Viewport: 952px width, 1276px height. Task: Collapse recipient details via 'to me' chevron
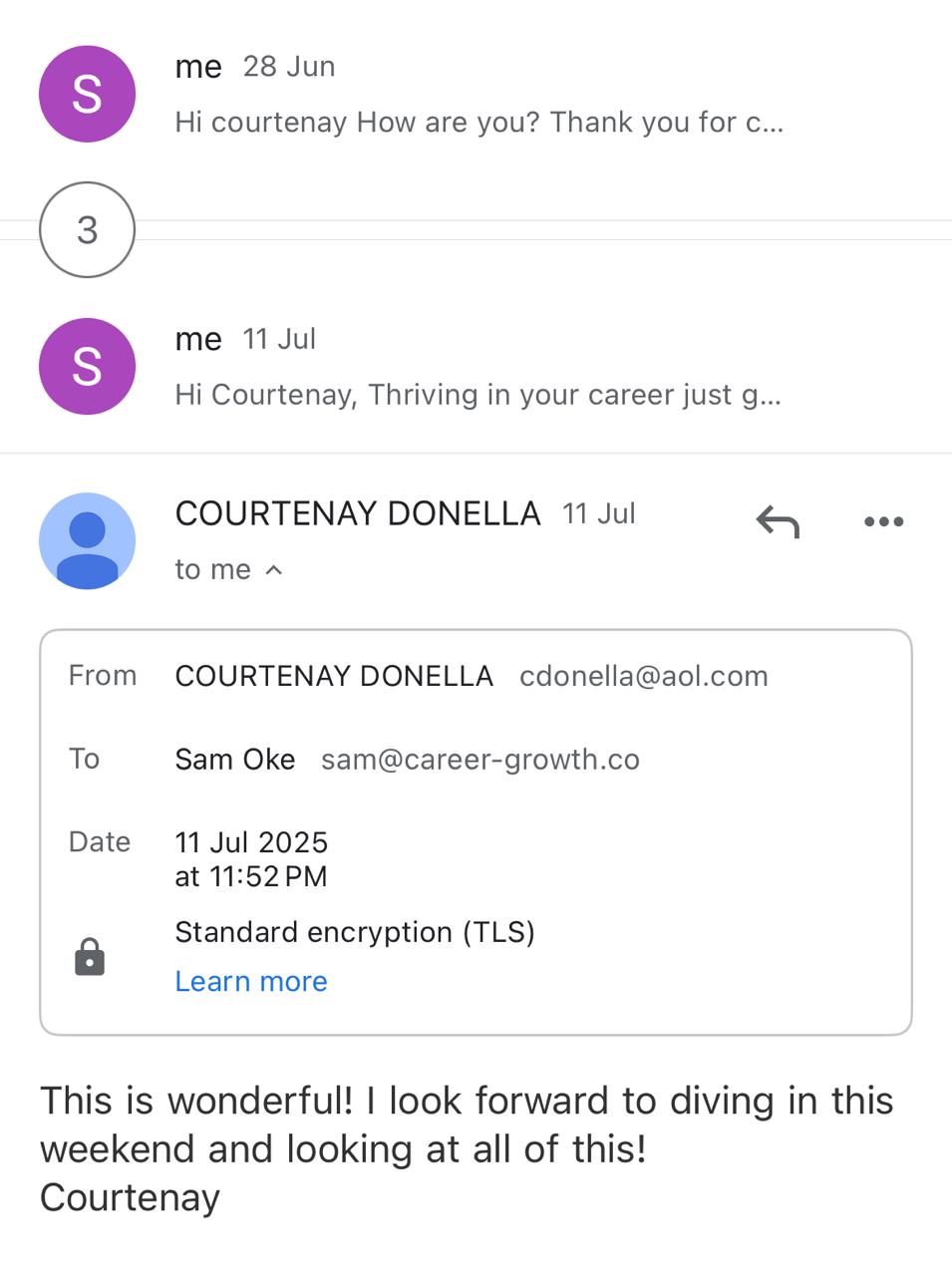[x=274, y=570]
